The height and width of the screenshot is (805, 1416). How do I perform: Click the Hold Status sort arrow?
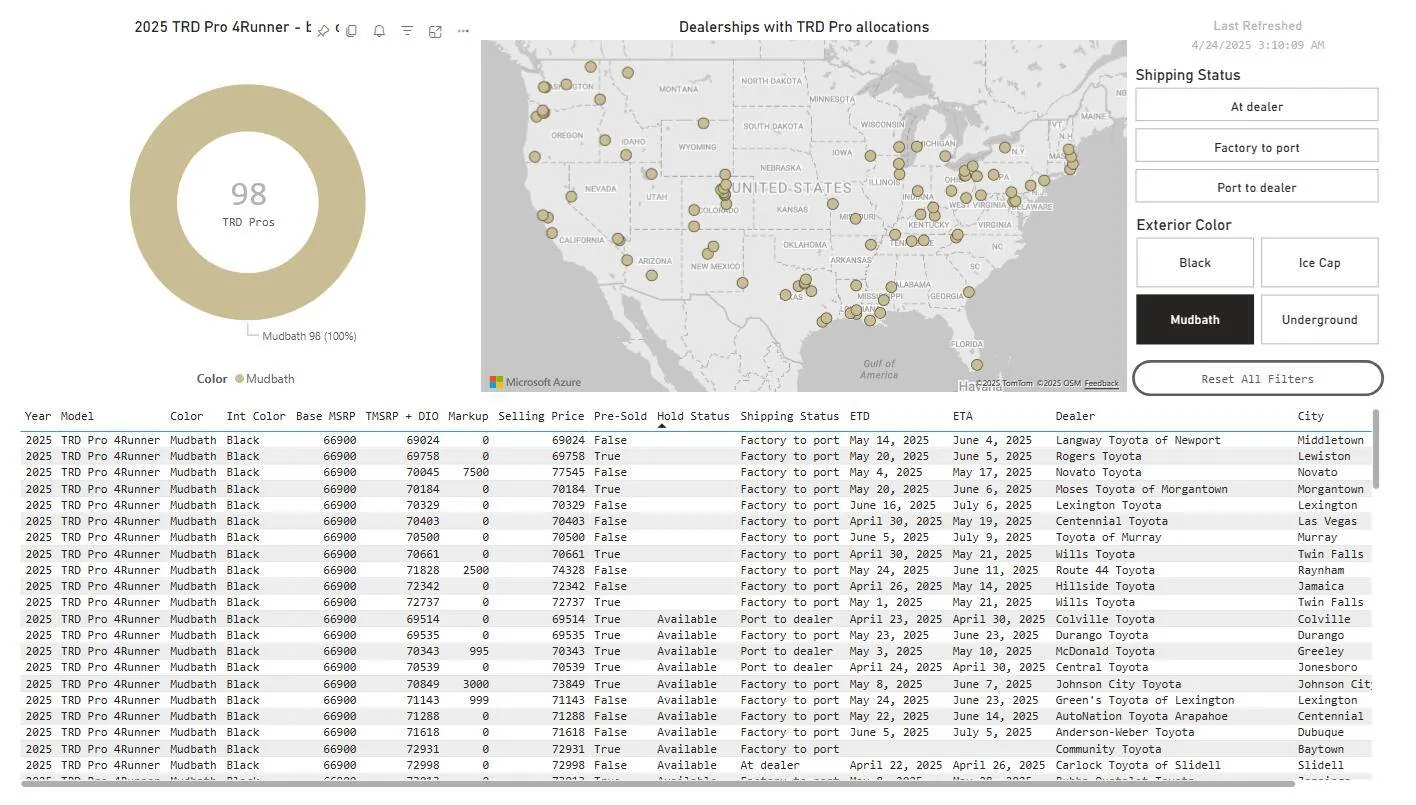(x=661, y=426)
